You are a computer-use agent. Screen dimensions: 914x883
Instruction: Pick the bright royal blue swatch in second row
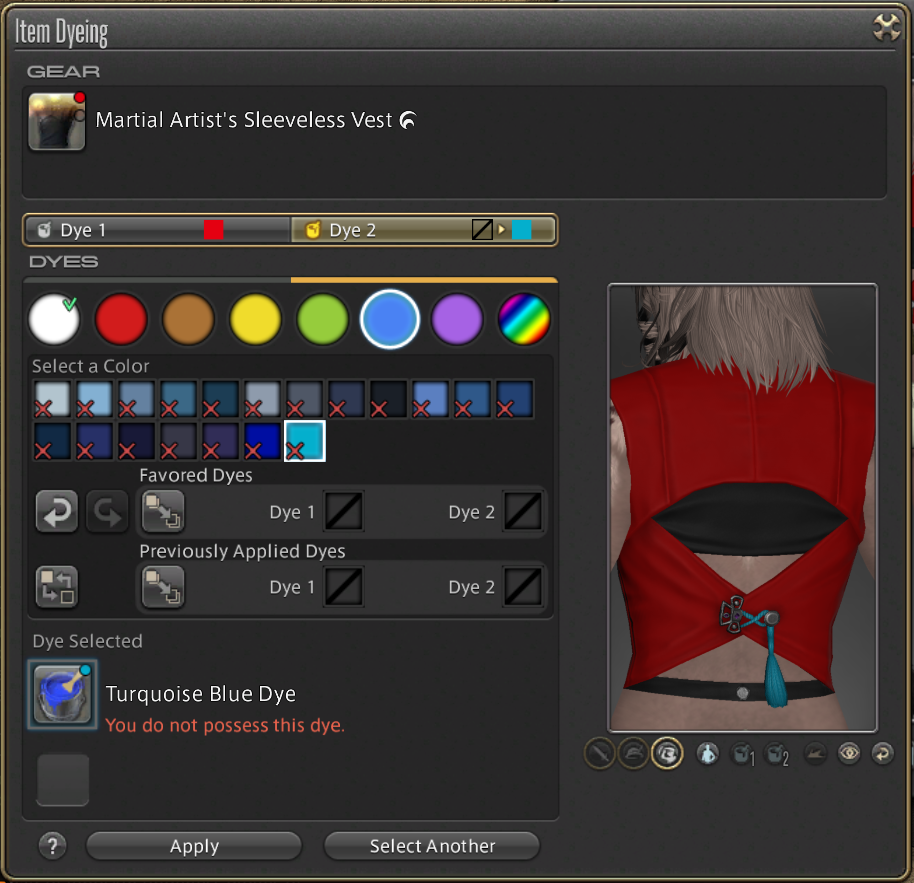(262, 441)
